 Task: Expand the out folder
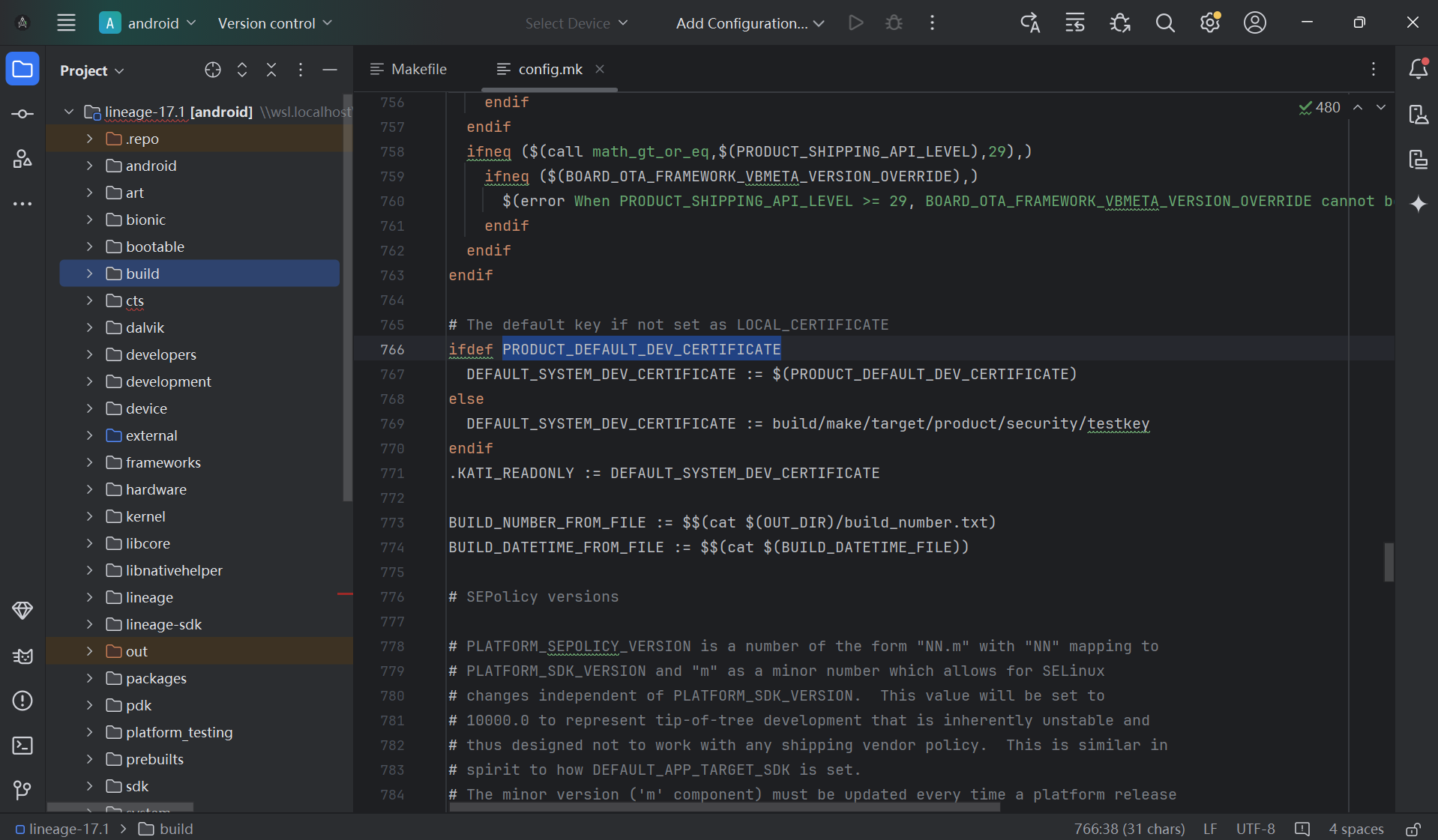click(89, 651)
